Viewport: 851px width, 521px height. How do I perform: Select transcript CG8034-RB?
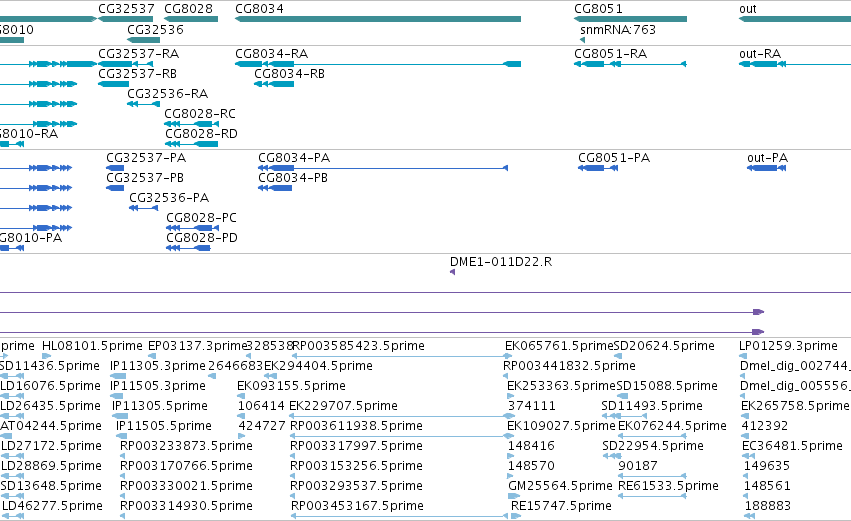point(289,74)
